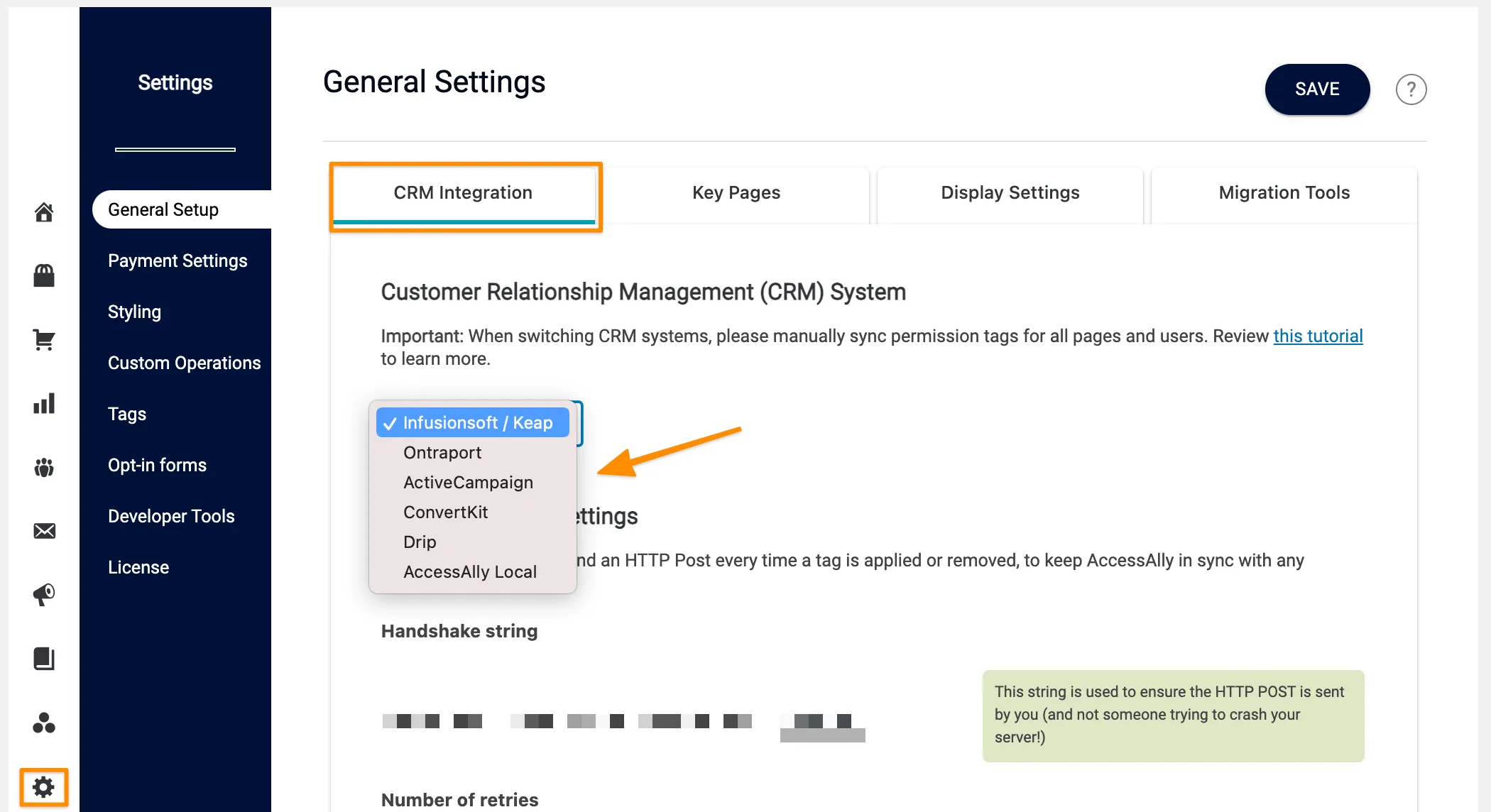Click the 'Number of retries' label
The image size is (1491, 812).
coord(460,800)
